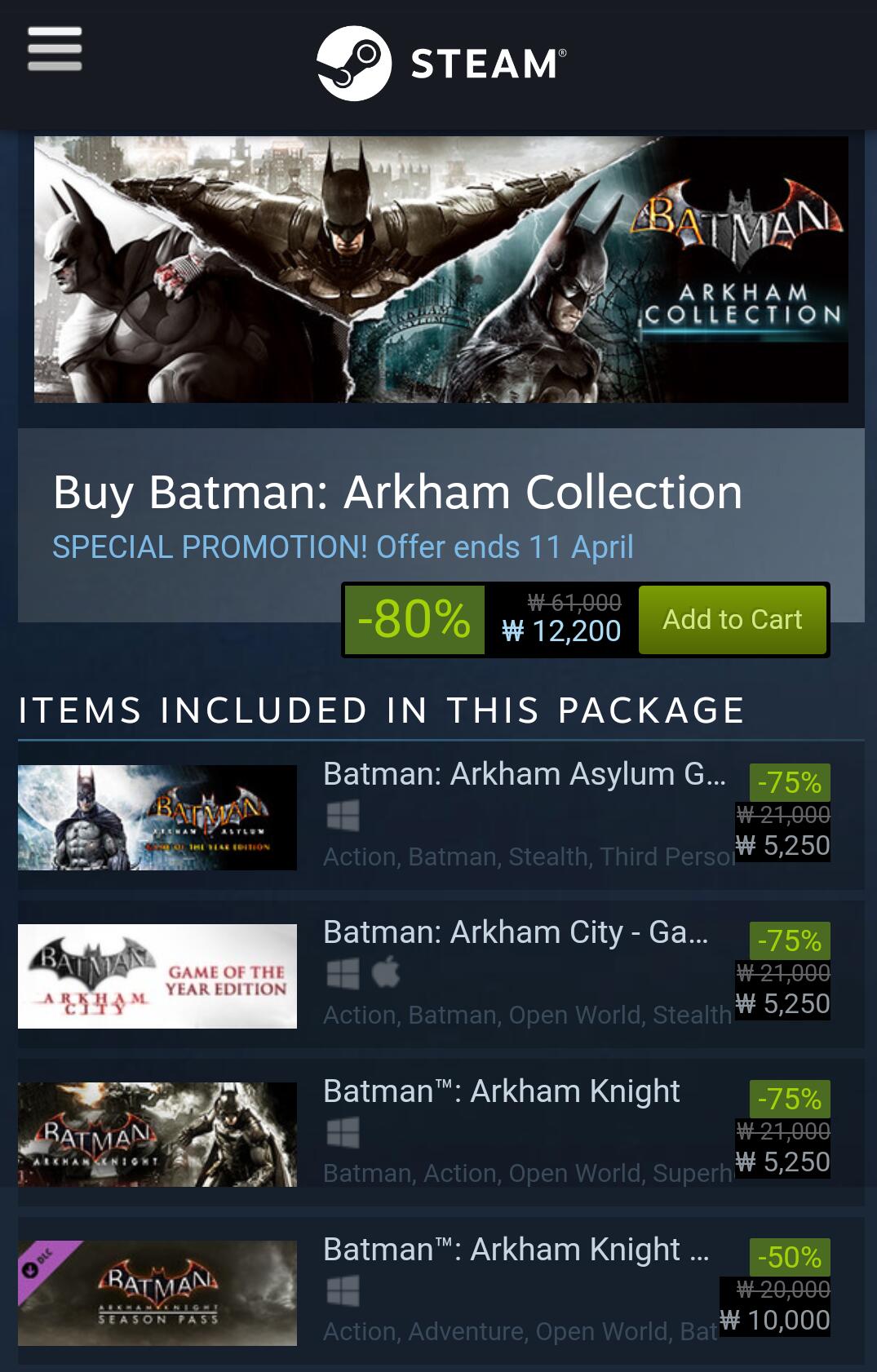This screenshot has height=1372, width=877.
Task: Click the -80% bundle discount badge
Action: coord(414,619)
